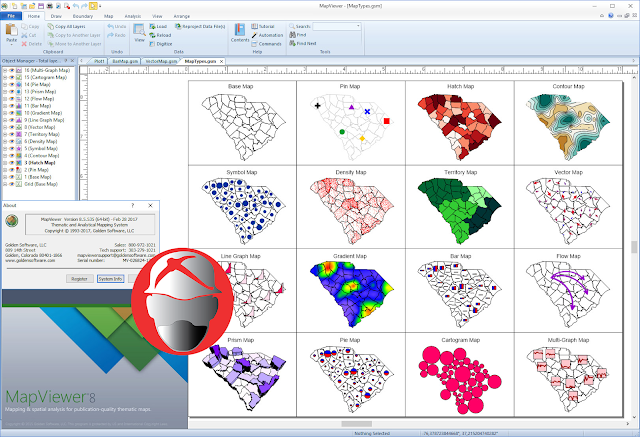The image size is (640, 437).
Task: Click System Info button in About dialog
Action: [x=111, y=279]
